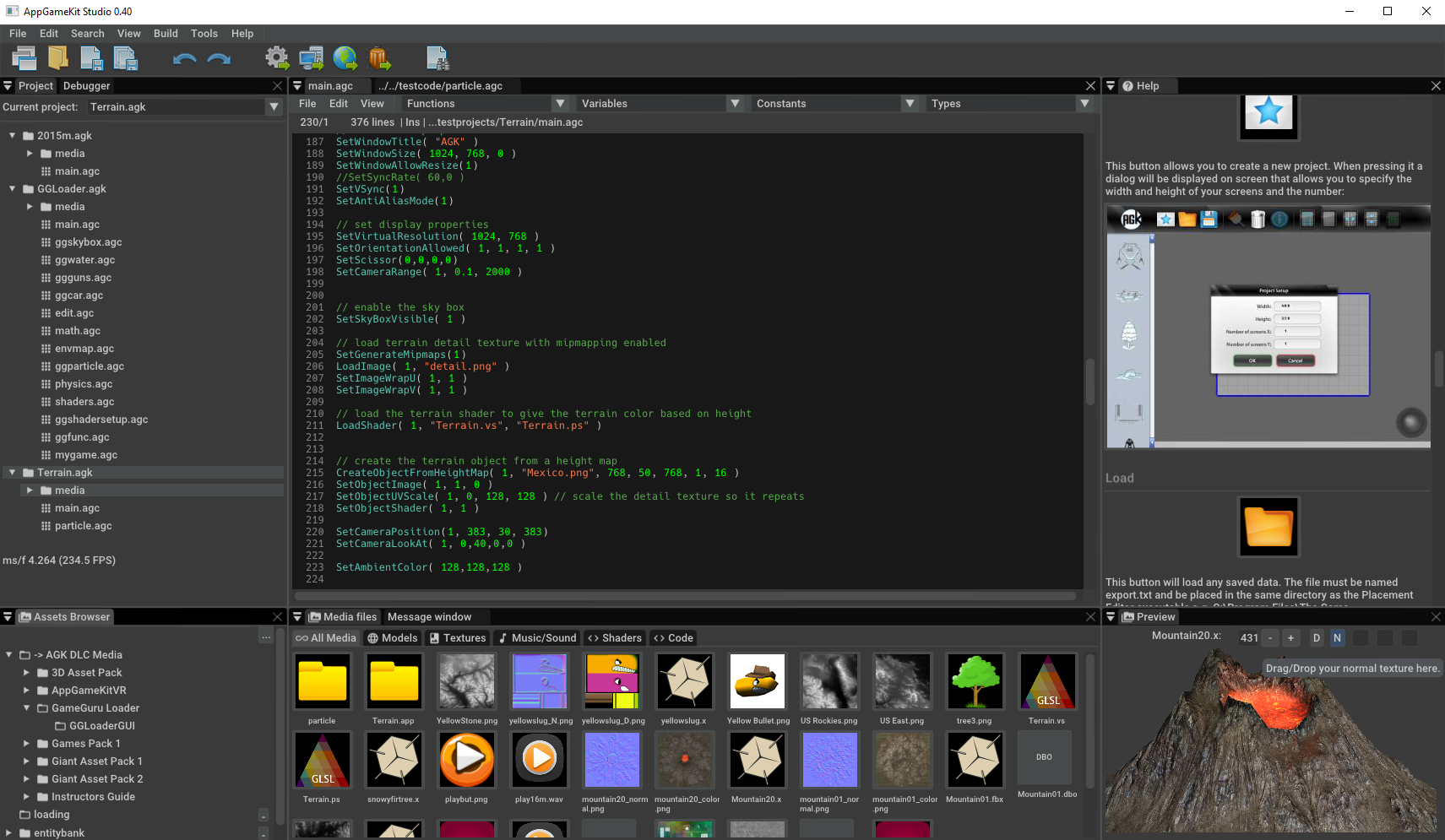The image size is (1445, 840).
Task: Click the debug beetle icon
Action: 379,58
